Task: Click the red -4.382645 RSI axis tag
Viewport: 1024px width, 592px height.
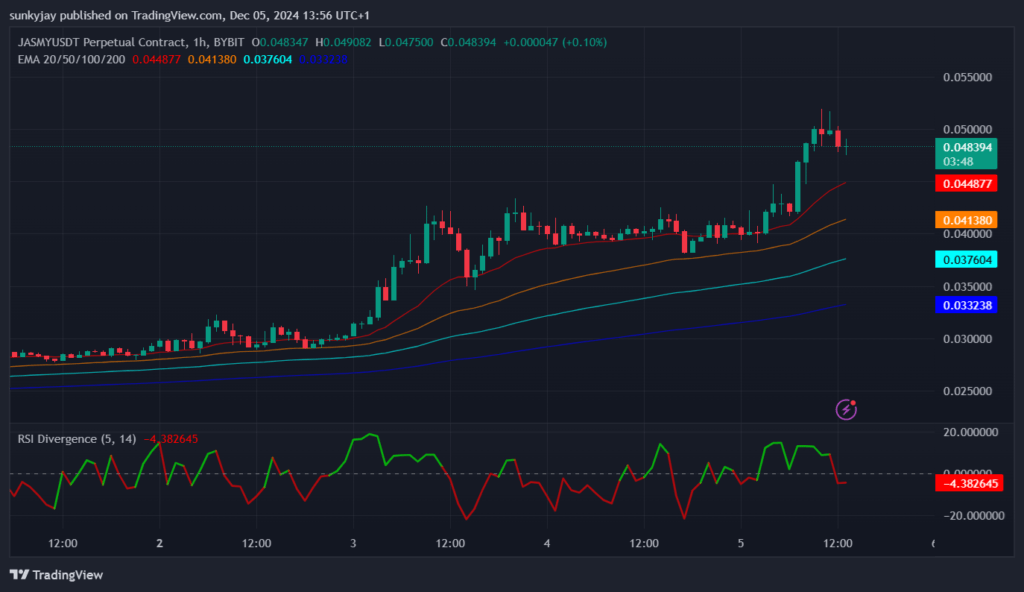Action: pos(967,483)
